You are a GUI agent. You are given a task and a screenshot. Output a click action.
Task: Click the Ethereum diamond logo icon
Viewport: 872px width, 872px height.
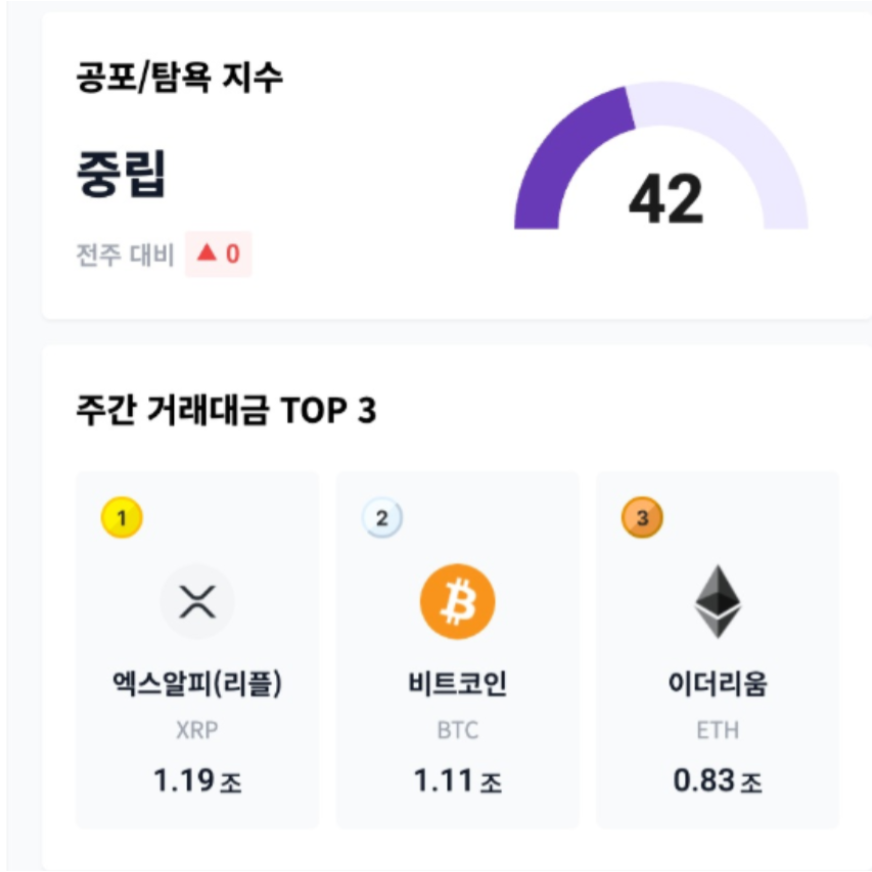coord(718,602)
